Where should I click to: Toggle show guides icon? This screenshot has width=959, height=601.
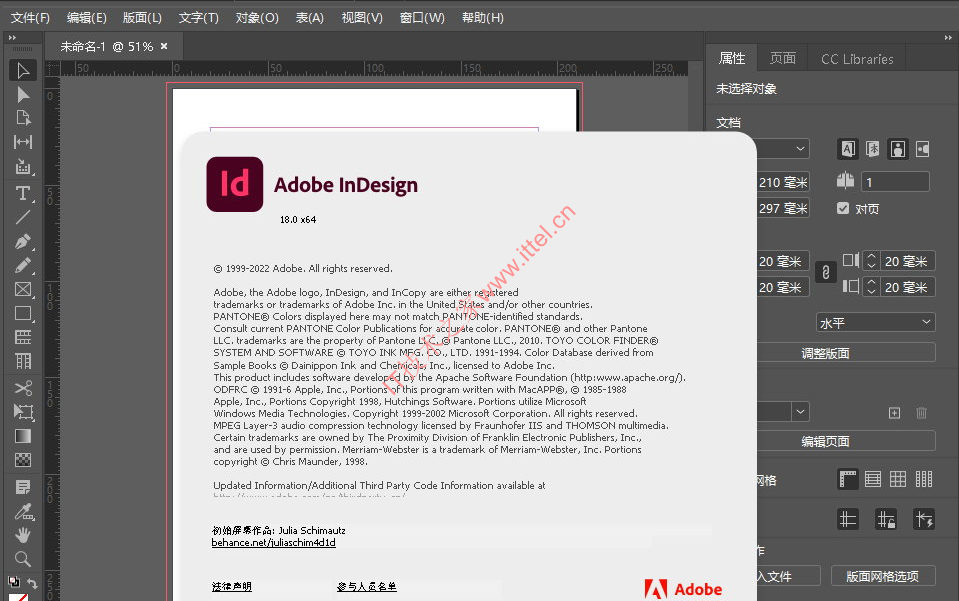click(848, 520)
